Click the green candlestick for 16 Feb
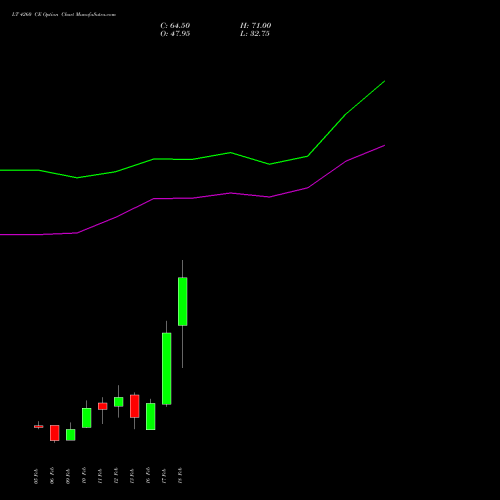The height and width of the screenshot is (500, 500). tap(151, 416)
